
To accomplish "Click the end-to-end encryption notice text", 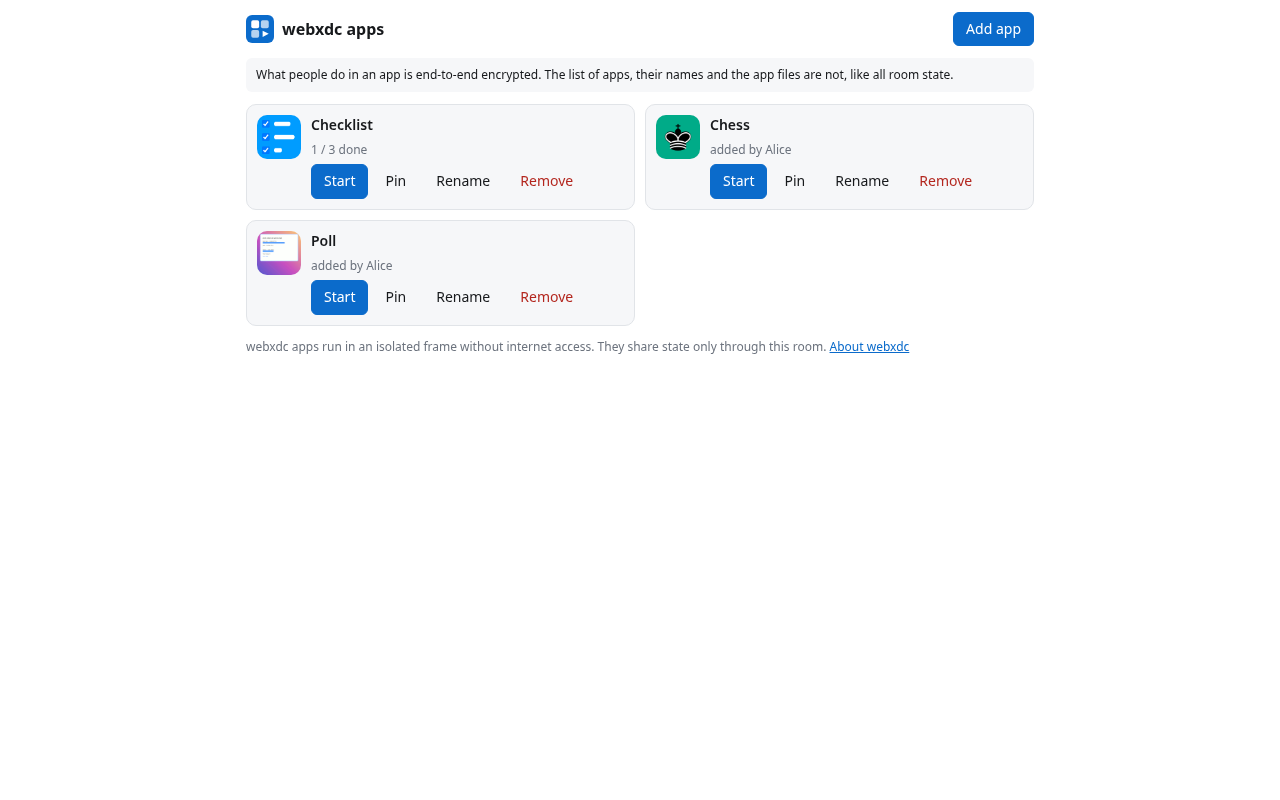I will coord(604,75).
